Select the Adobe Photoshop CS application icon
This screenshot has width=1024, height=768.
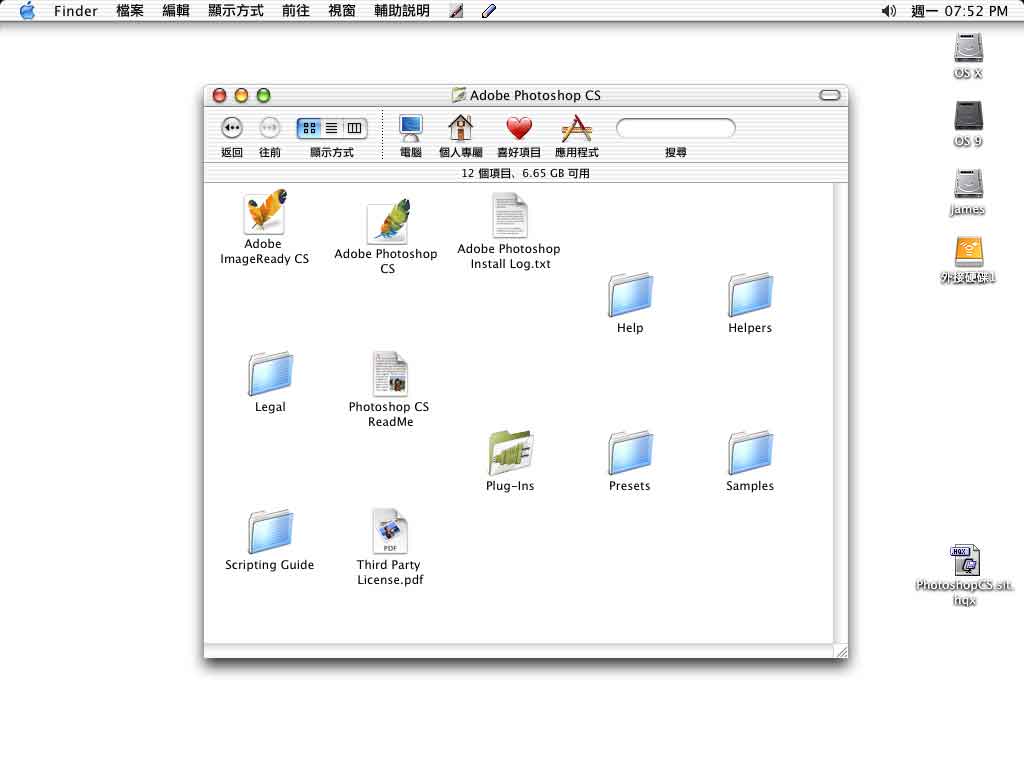coord(388,221)
